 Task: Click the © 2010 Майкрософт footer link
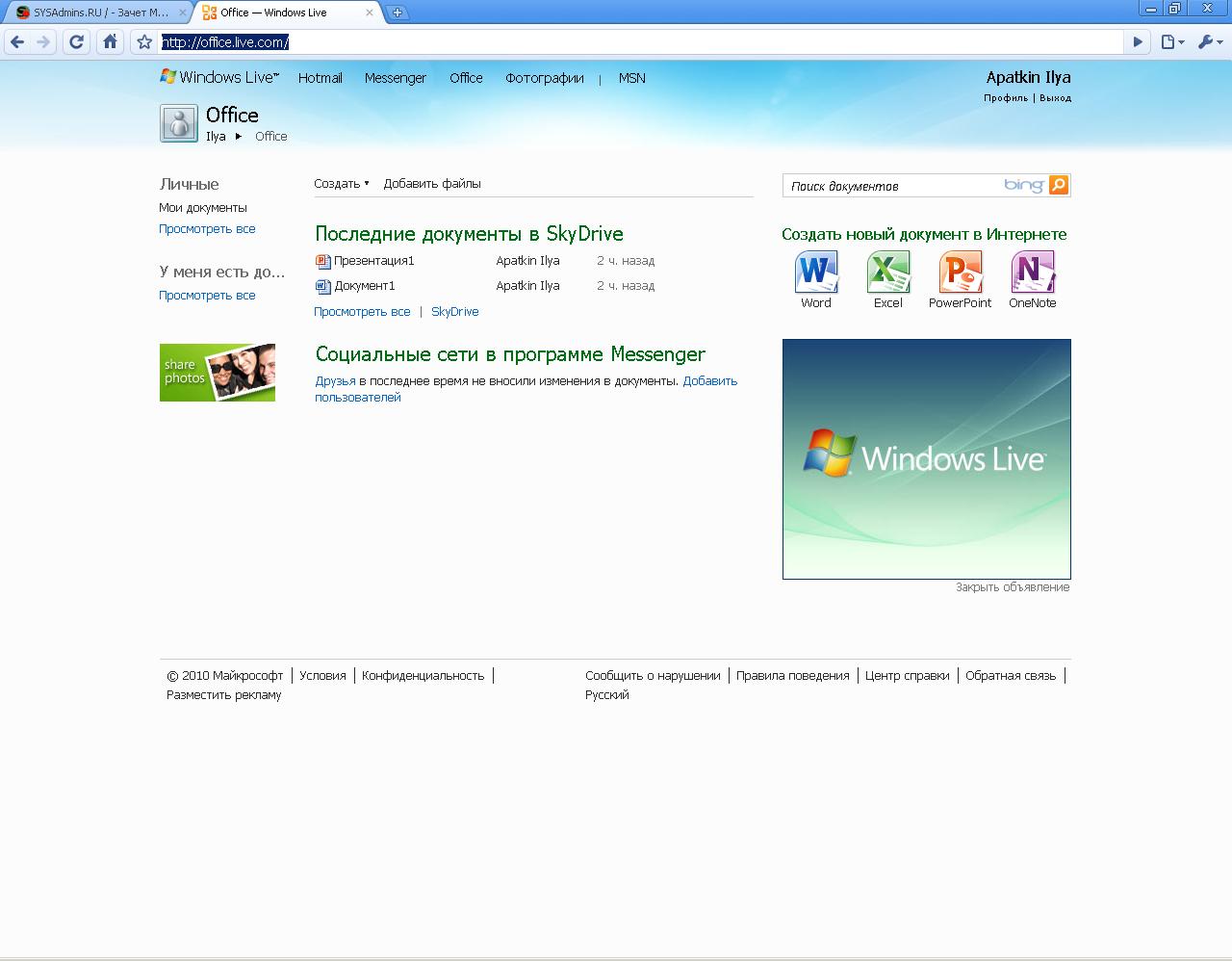coord(225,676)
